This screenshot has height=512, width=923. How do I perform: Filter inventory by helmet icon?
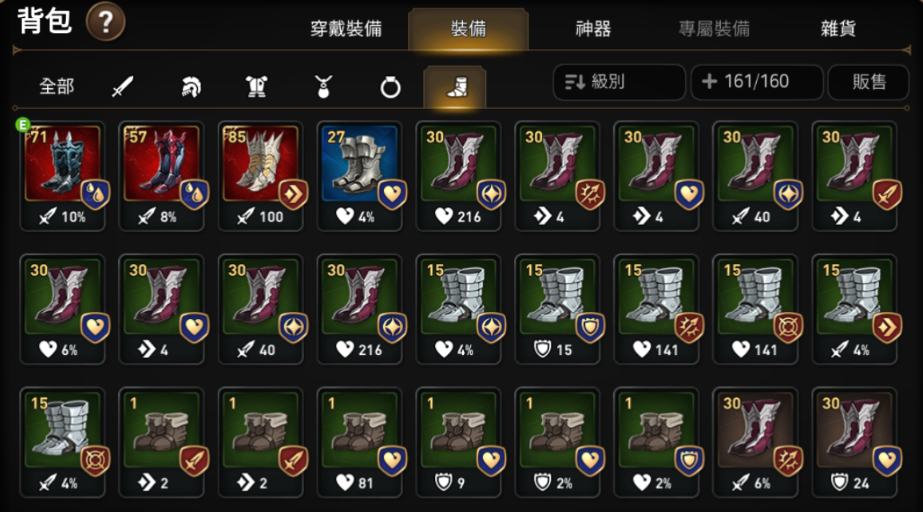[x=190, y=87]
